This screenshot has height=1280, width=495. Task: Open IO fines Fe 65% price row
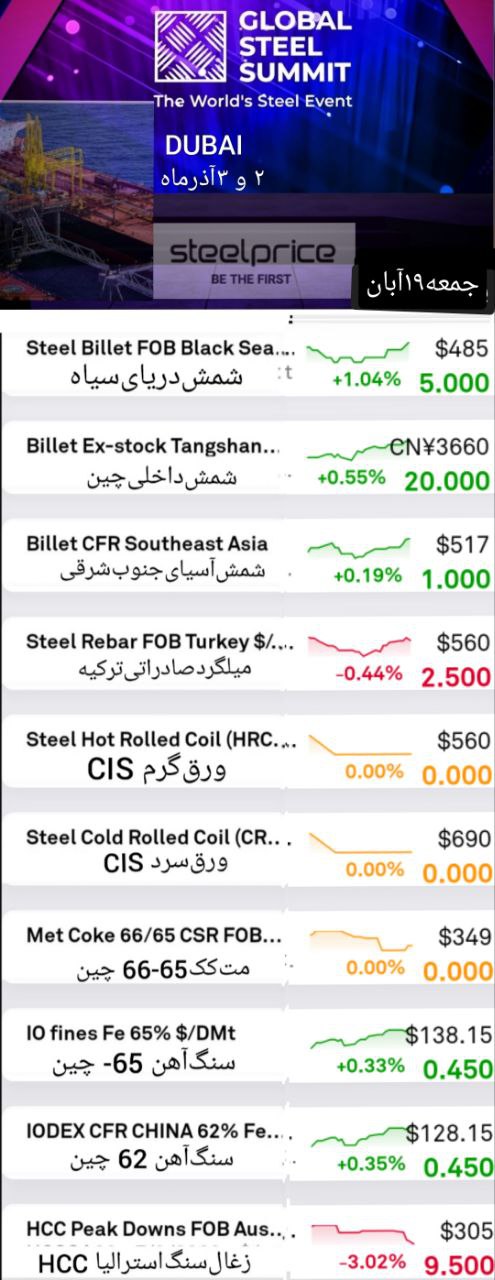click(x=247, y=1049)
